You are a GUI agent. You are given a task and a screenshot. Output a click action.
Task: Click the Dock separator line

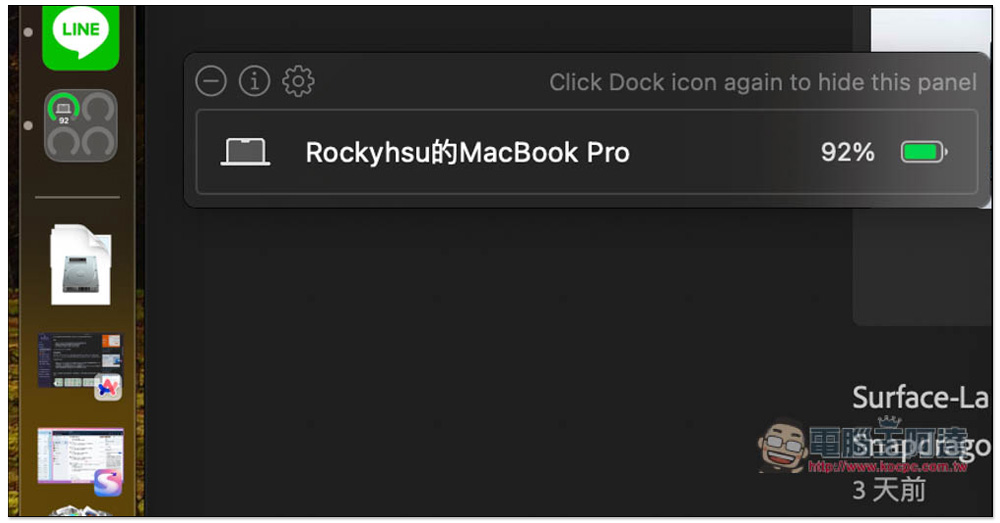pos(78,197)
